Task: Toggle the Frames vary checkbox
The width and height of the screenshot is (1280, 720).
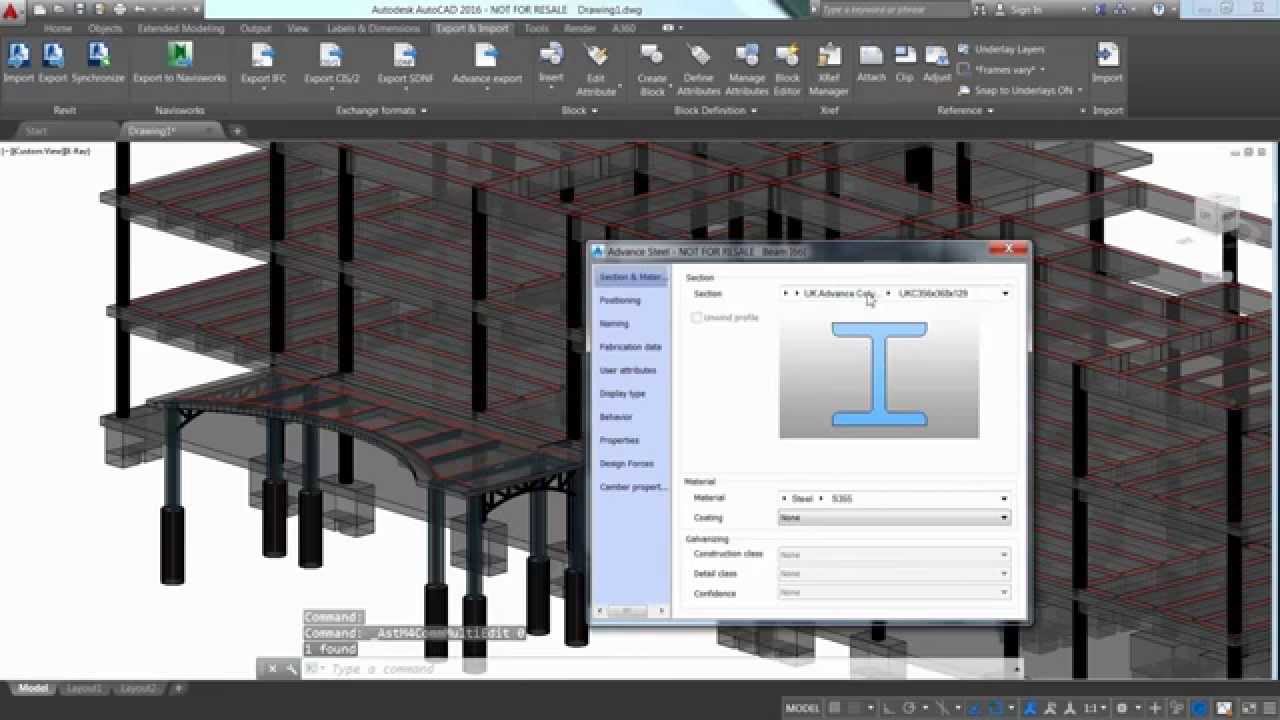Action: point(963,70)
